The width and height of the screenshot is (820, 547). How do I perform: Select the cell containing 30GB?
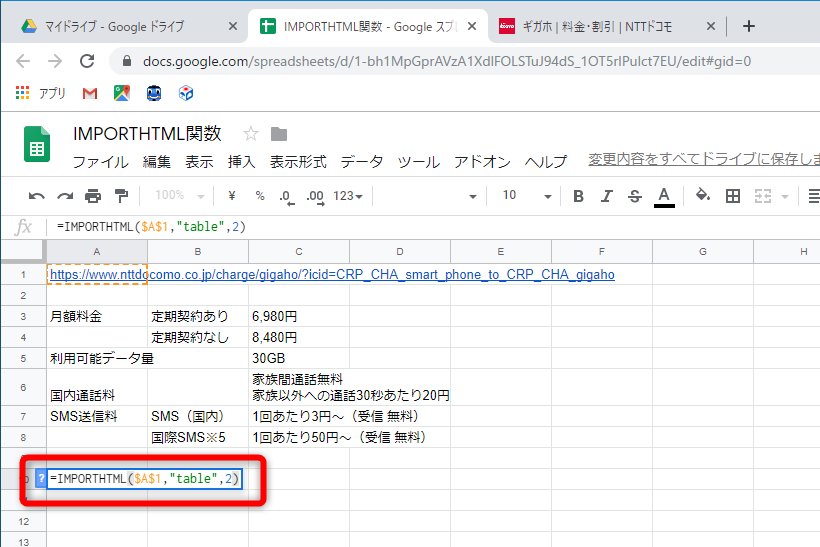click(299, 358)
